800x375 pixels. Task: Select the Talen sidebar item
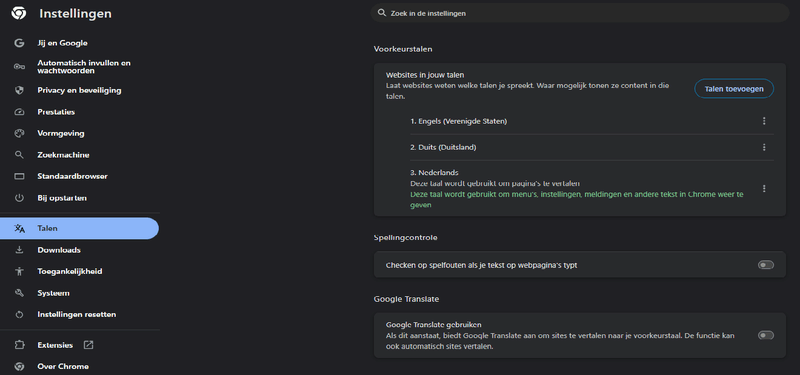click(80, 228)
